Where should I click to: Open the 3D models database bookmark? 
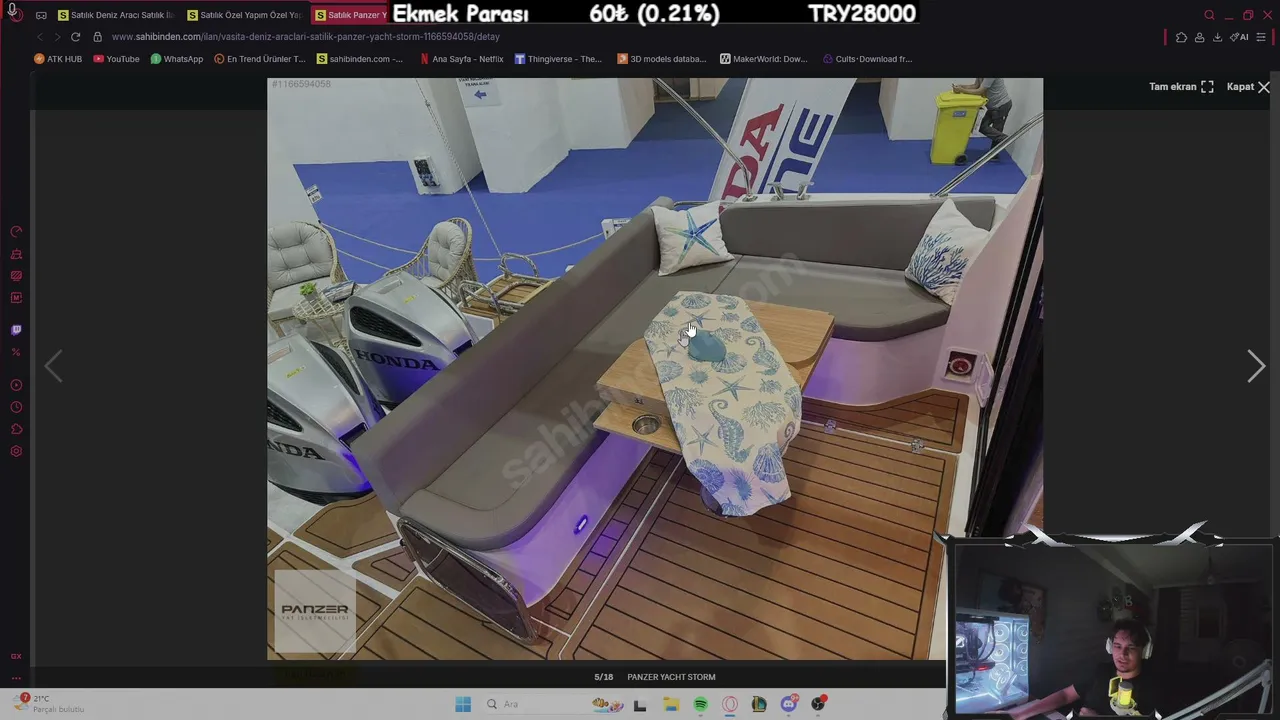pyautogui.click(x=662, y=59)
